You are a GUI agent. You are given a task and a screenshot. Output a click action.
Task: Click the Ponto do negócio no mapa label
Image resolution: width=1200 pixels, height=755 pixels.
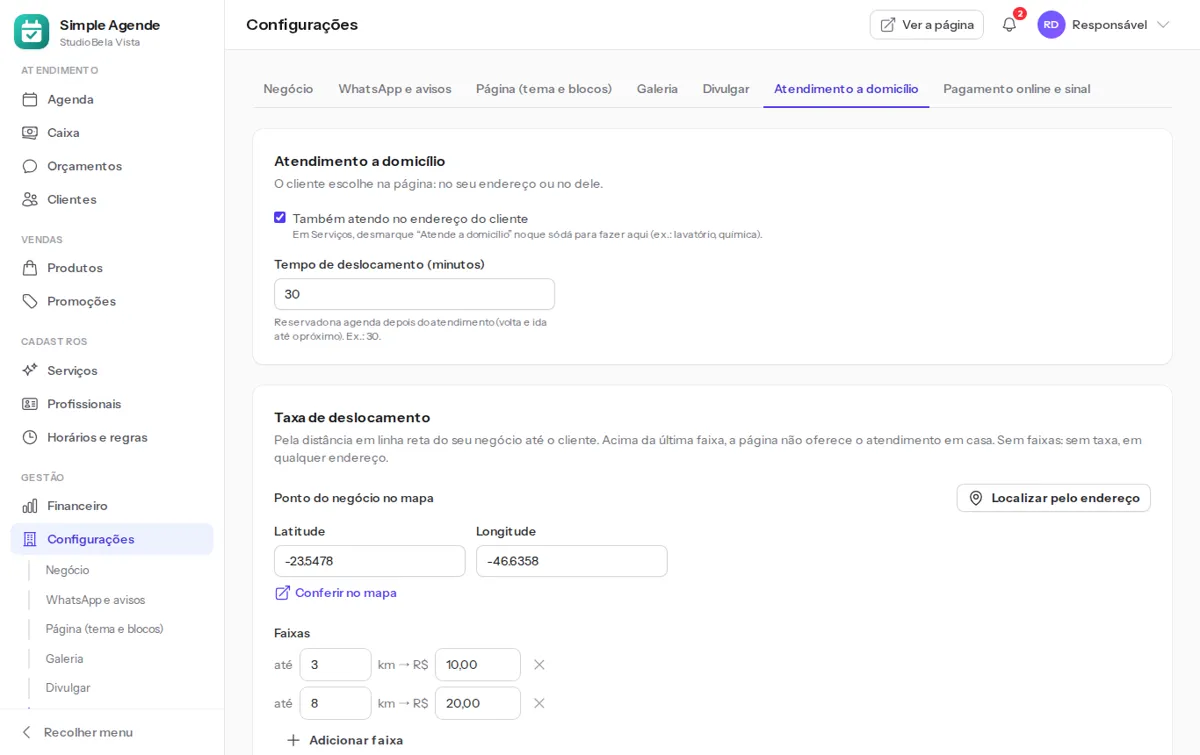pos(354,498)
